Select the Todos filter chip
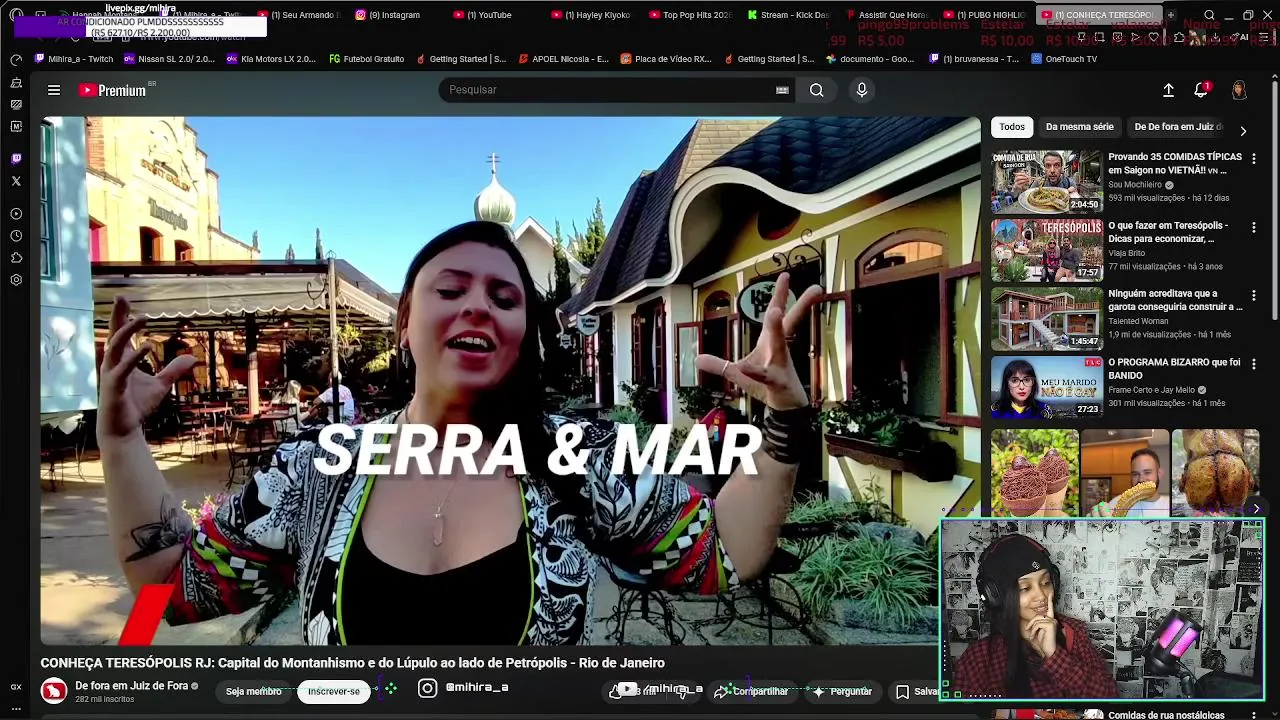1280x720 pixels. point(1012,127)
